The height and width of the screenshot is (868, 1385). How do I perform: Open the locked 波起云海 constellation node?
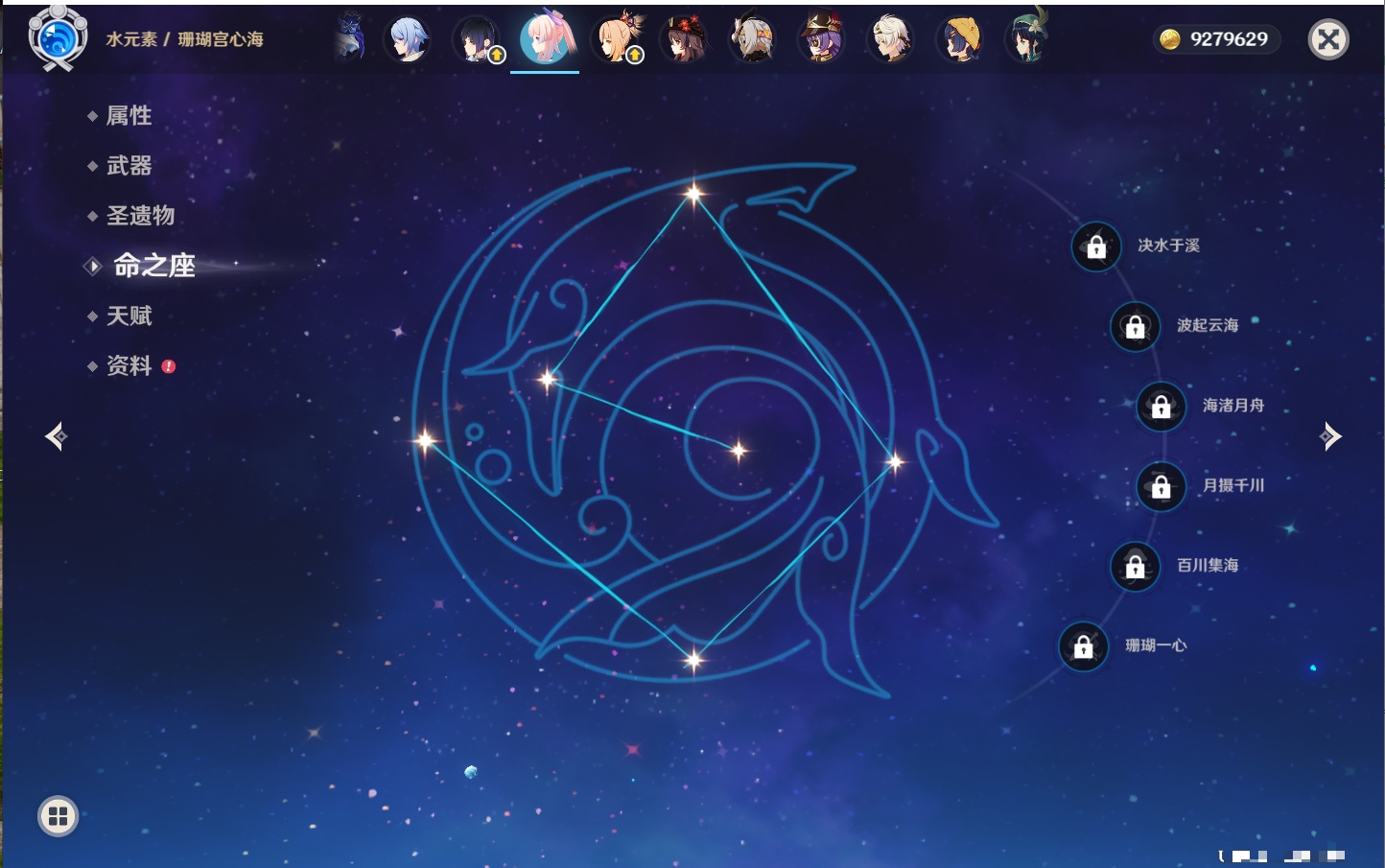(1135, 326)
